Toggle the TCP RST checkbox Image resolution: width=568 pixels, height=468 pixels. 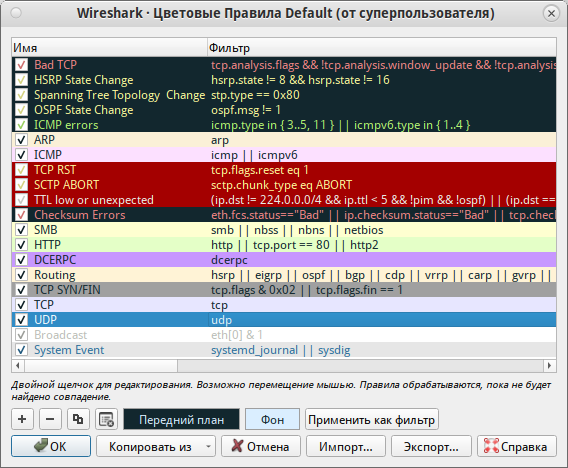[21, 170]
